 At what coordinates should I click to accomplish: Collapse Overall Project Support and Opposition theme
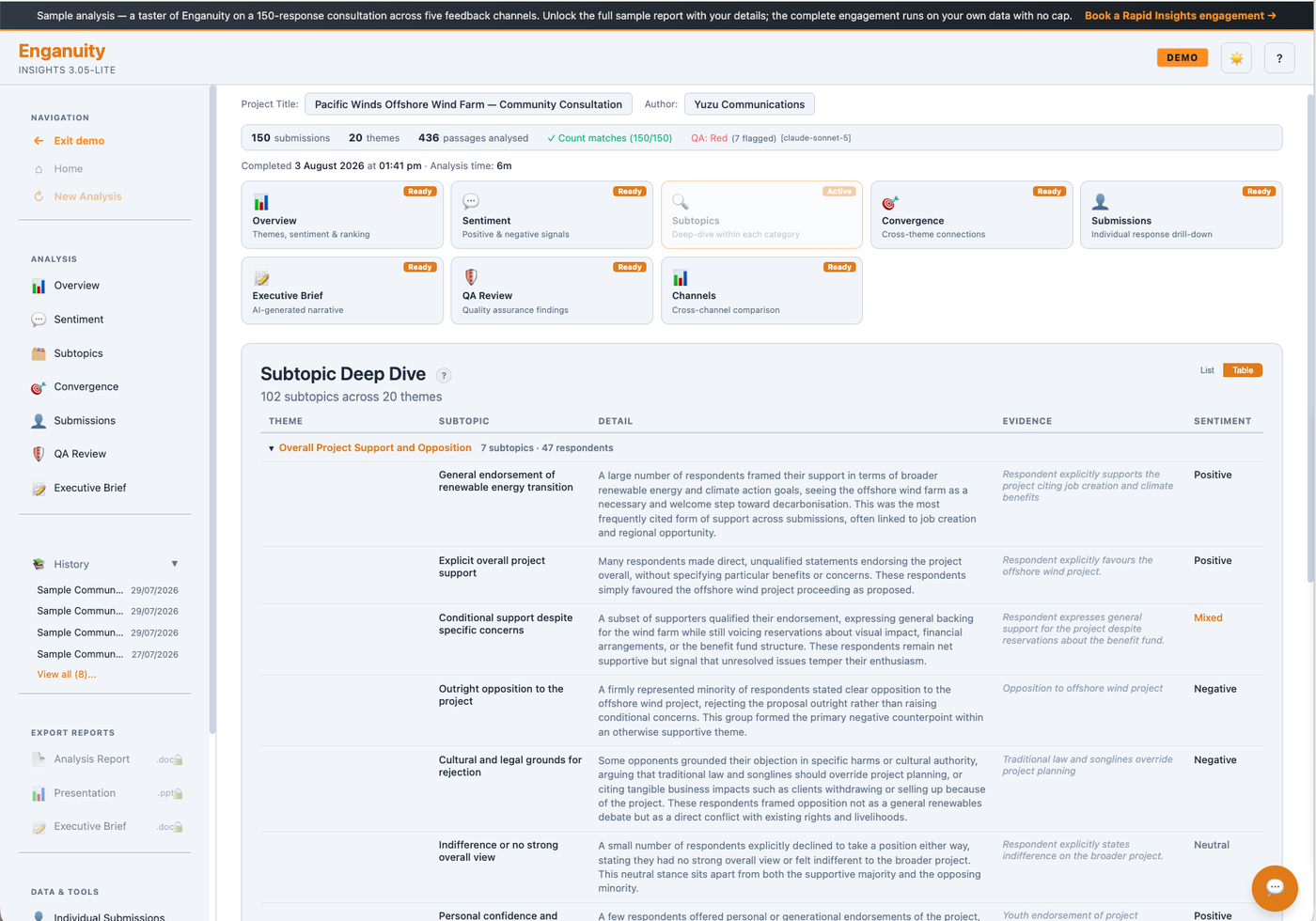click(272, 448)
